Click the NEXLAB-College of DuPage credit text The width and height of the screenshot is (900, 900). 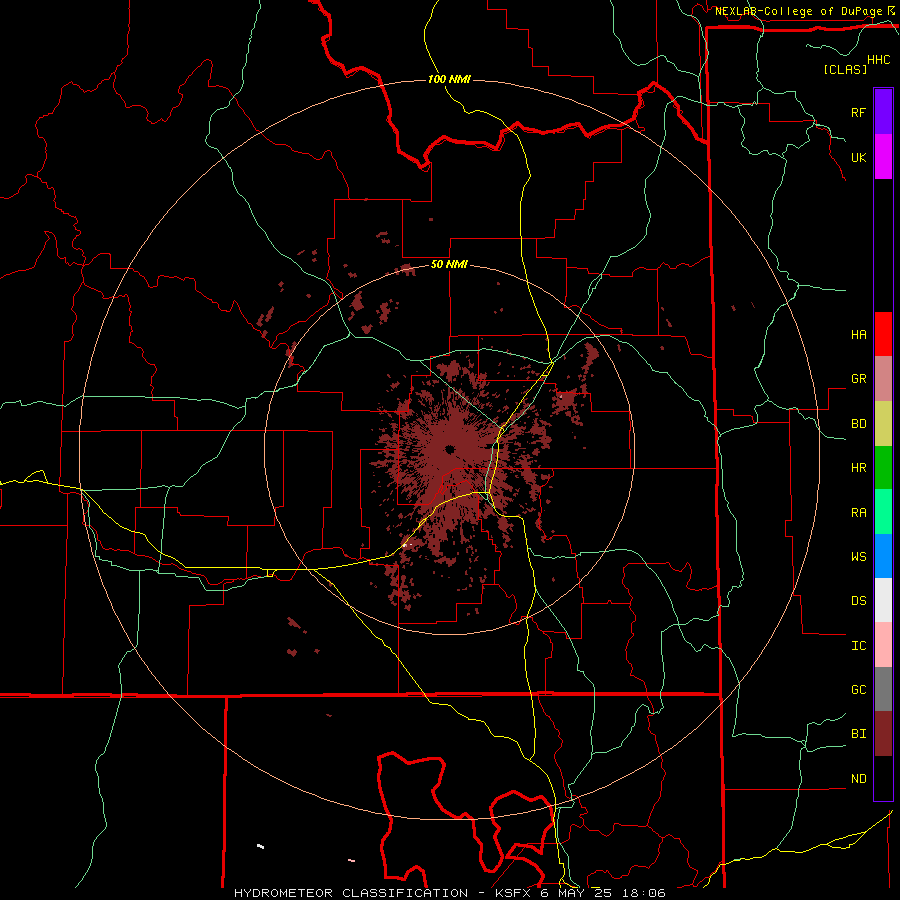coord(798,11)
